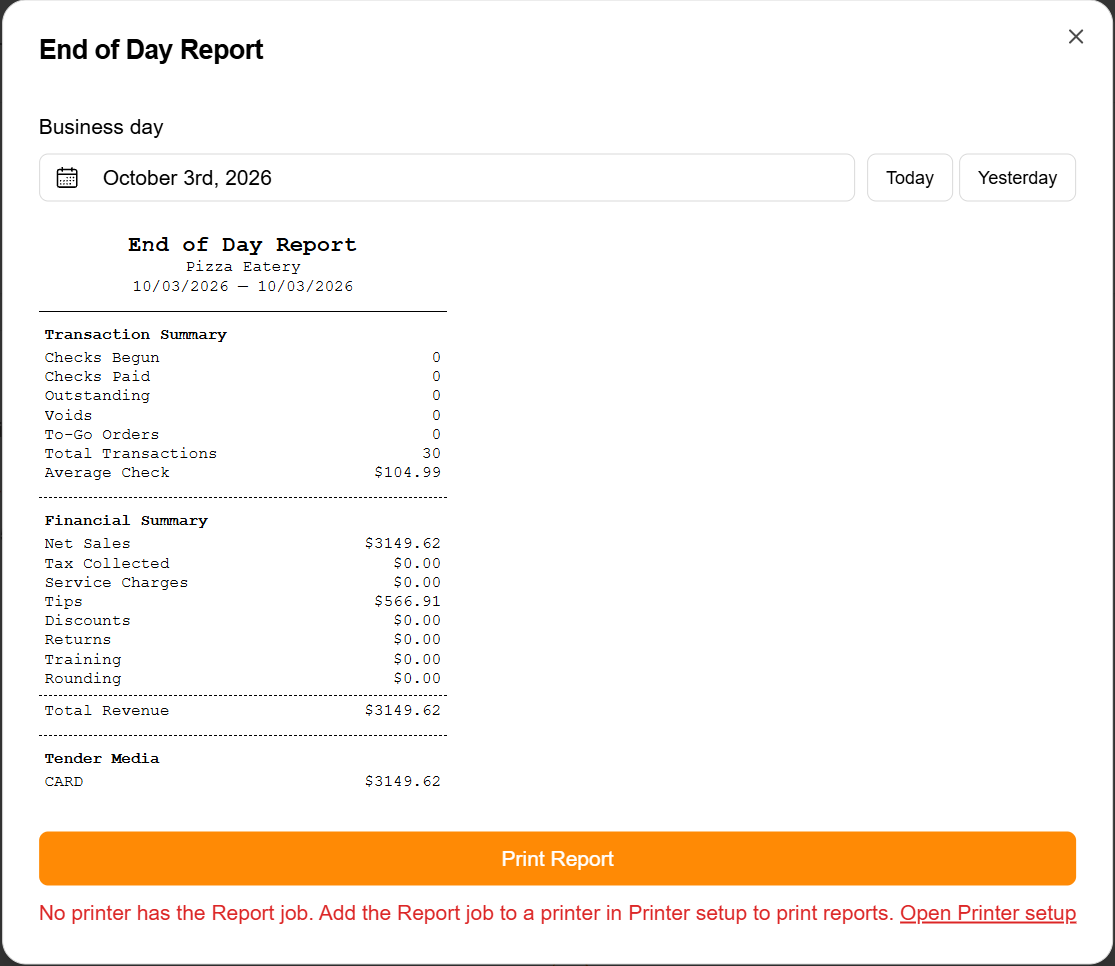Image resolution: width=1115 pixels, height=966 pixels.
Task: Click the Returns row label
Action: tap(78, 640)
